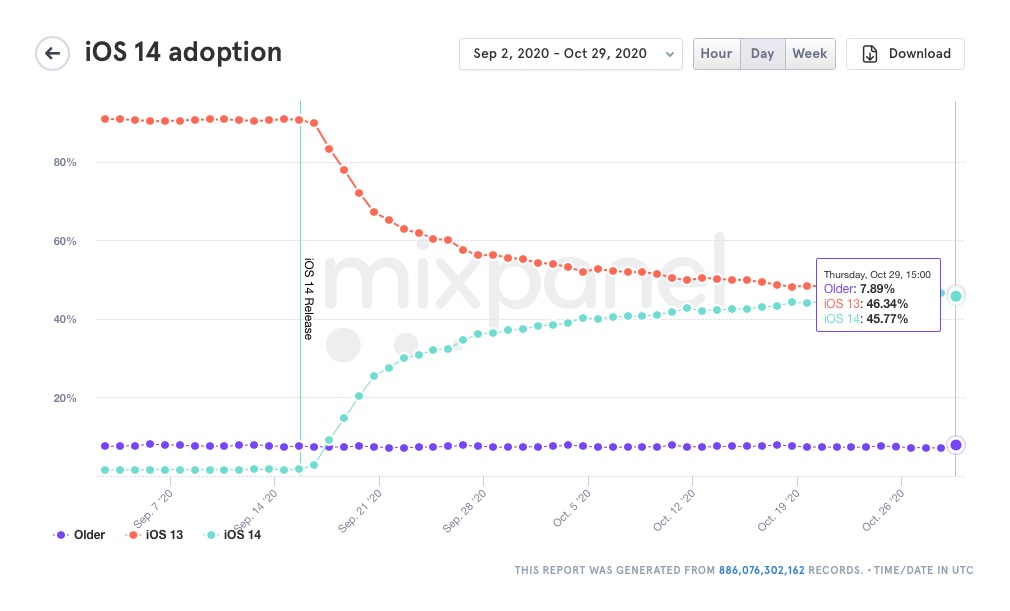Click the red iOS 13 legend dot

[x=133, y=535]
